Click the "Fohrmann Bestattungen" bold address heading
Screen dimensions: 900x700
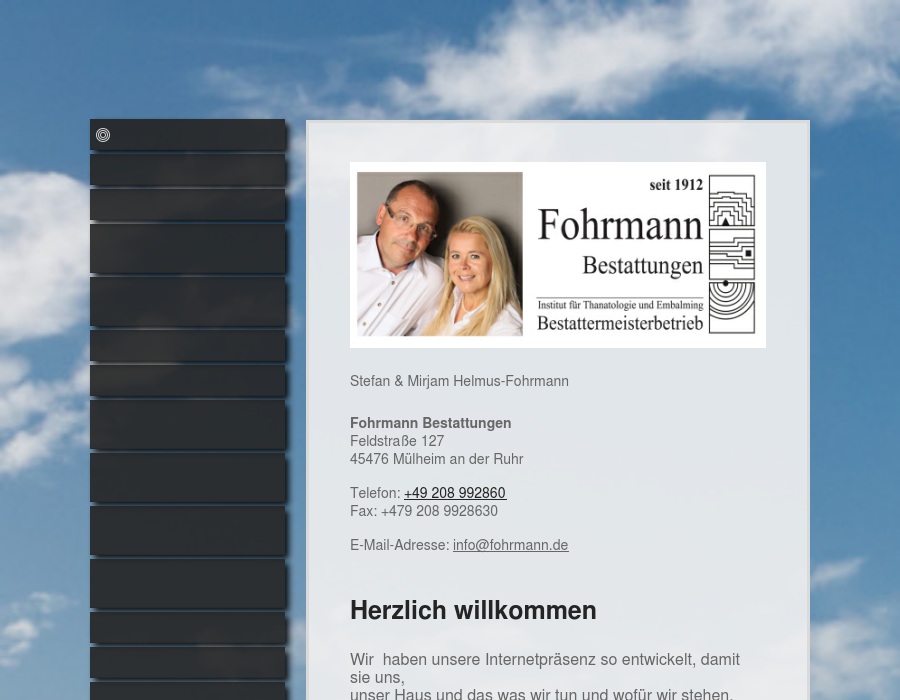[430, 423]
